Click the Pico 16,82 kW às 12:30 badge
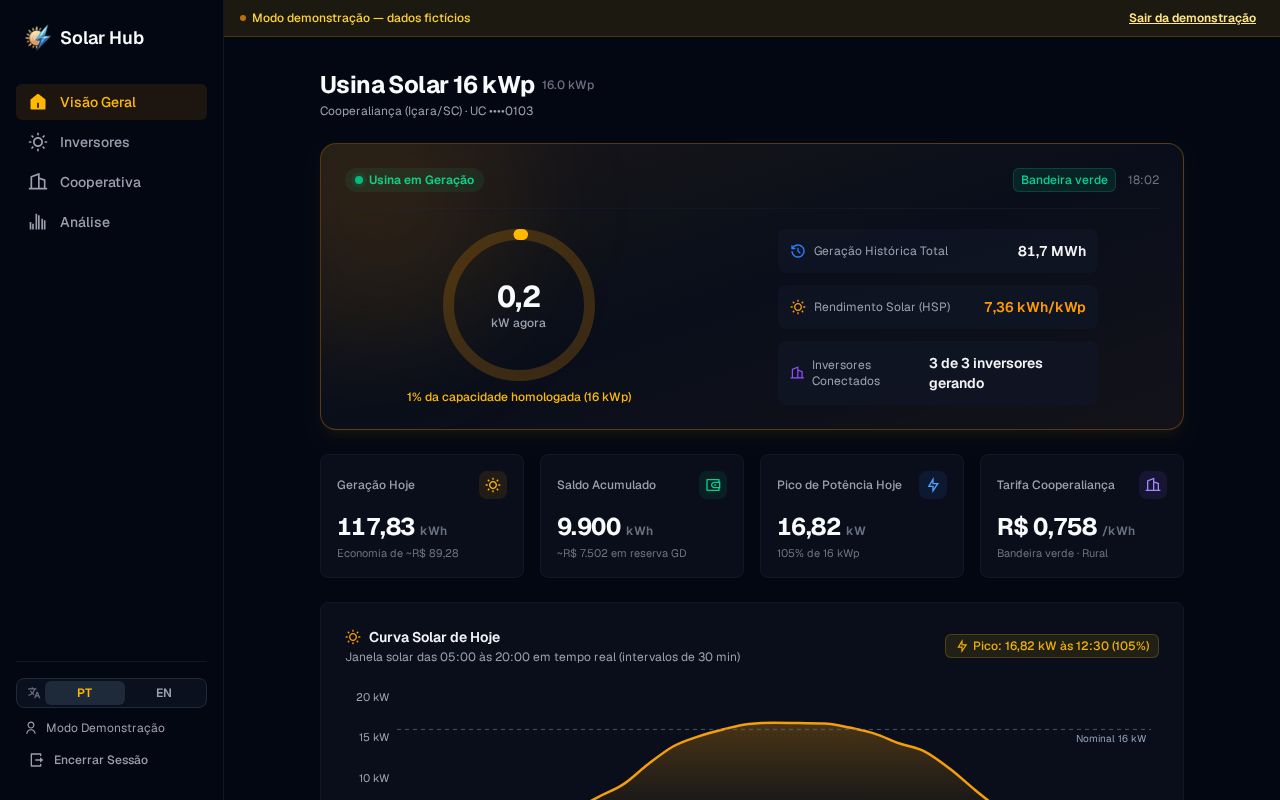The height and width of the screenshot is (800, 1280). click(x=1052, y=646)
